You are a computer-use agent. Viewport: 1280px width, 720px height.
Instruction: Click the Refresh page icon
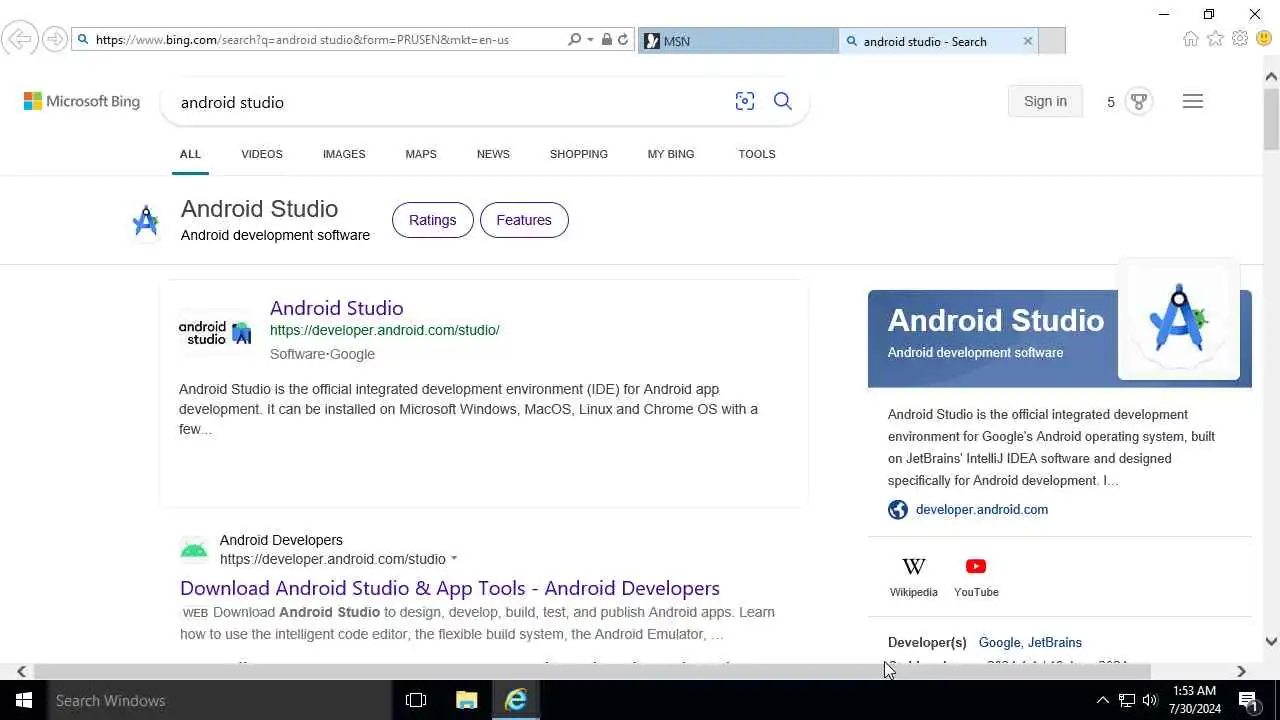[x=623, y=40]
